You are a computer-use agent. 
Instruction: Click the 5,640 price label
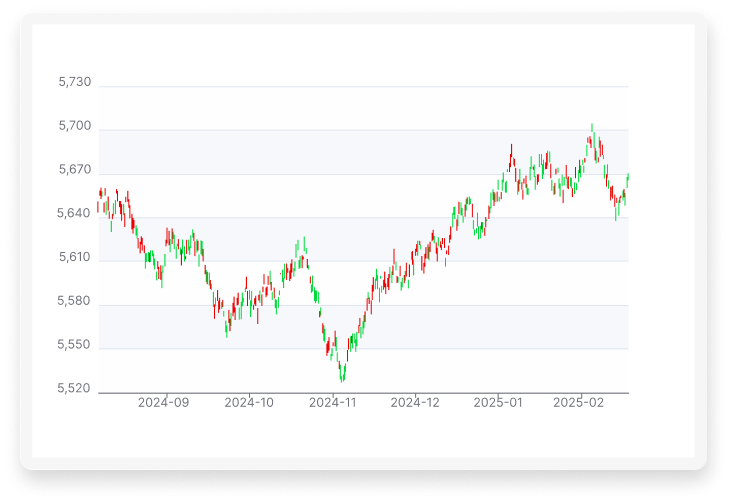pos(75,214)
